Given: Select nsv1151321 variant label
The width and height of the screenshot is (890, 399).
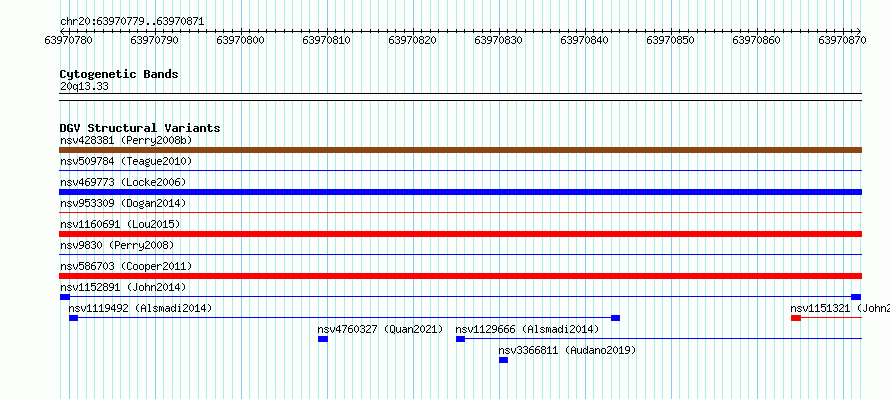Looking at the screenshot, I should (x=840, y=308).
